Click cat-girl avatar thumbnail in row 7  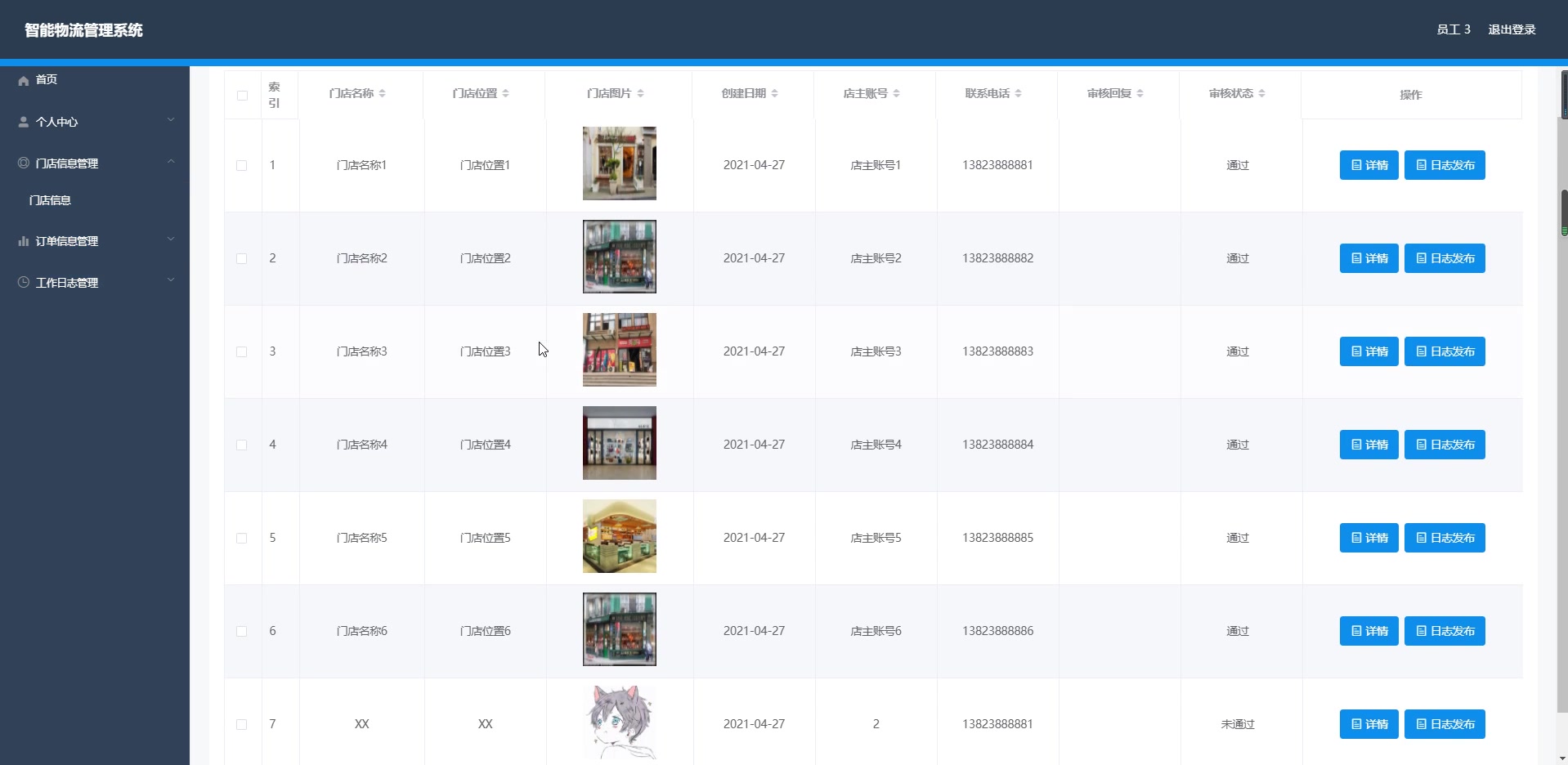[620, 722]
